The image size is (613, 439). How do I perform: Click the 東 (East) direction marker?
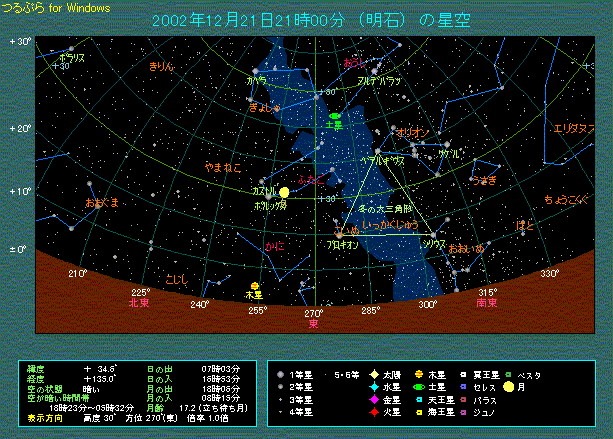point(313,323)
